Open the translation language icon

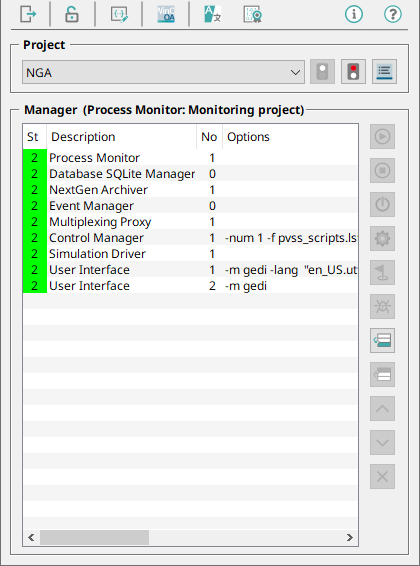pos(213,14)
